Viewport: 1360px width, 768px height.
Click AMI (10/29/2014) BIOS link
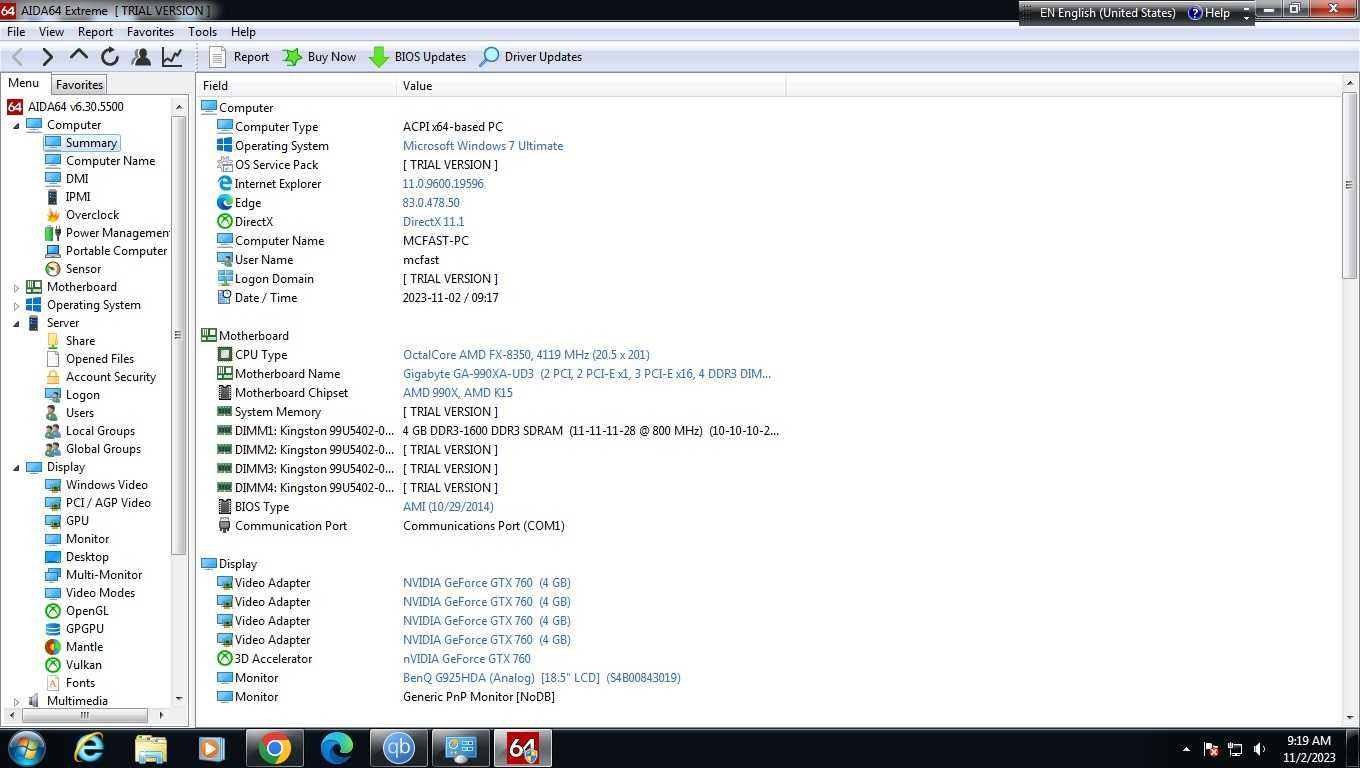pyautogui.click(x=448, y=507)
